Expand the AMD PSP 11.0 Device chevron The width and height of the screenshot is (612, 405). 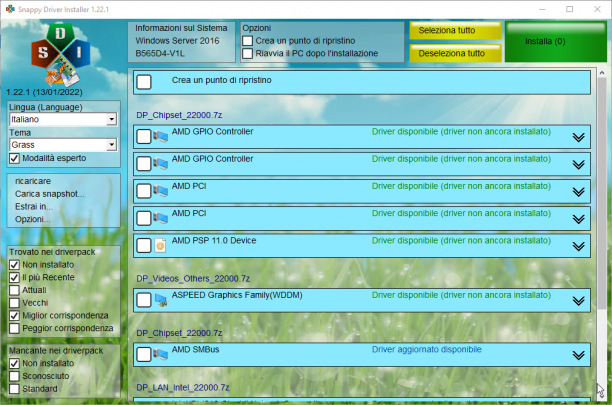coord(578,246)
